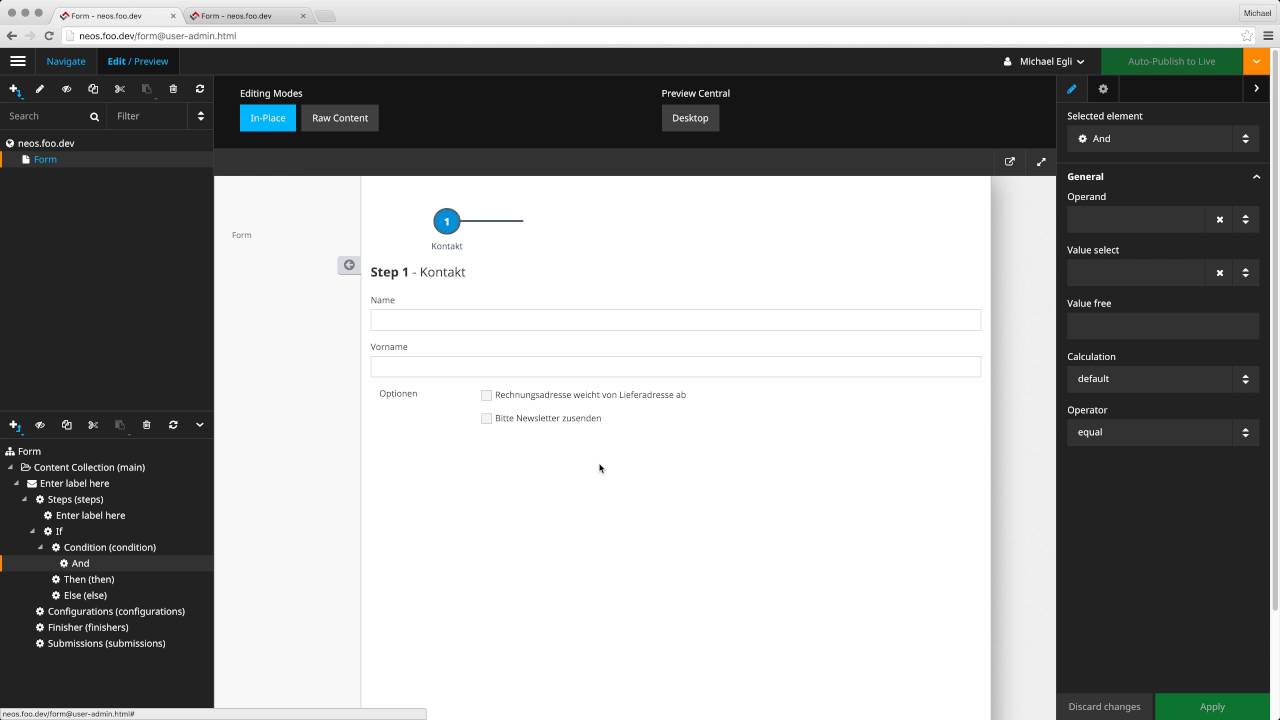The height and width of the screenshot is (720, 1280).
Task: Check Rechnungsadresse weicht von Lieferadresse ab
Action: pos(487,395)
